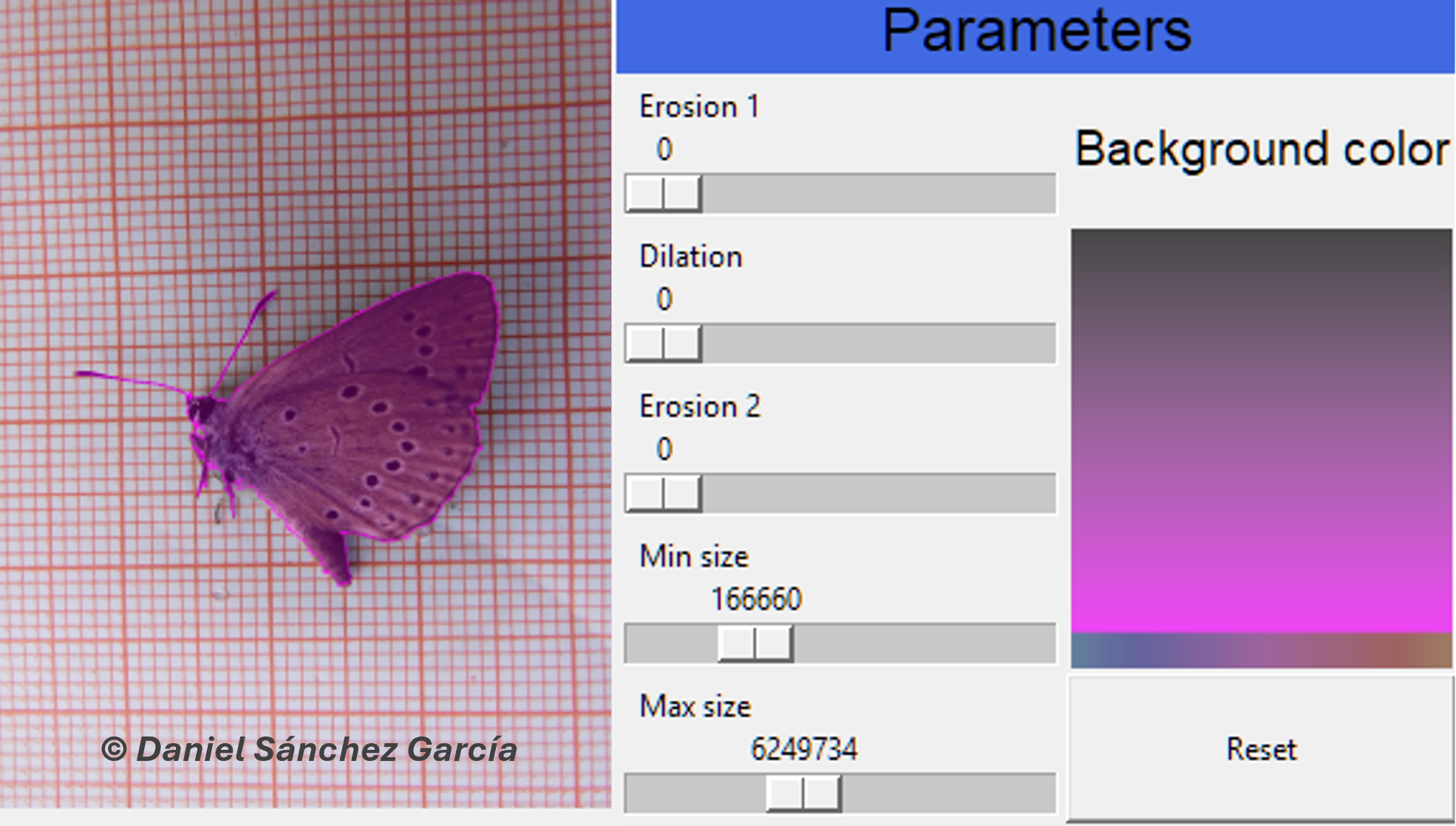
Task: Click the Erosion 2 label
Action: click(x=700, y=407)
